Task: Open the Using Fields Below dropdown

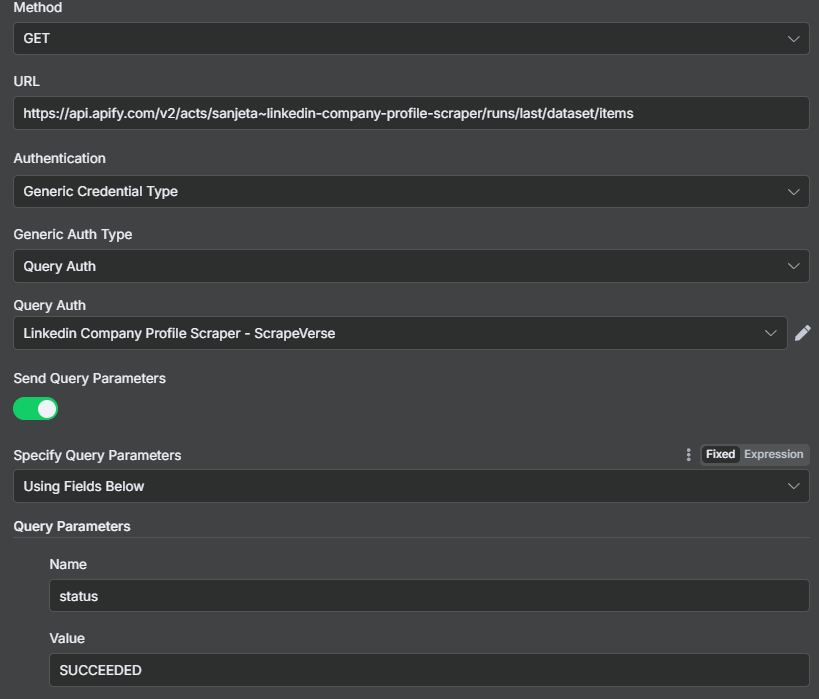Action: tap(411, 486)
